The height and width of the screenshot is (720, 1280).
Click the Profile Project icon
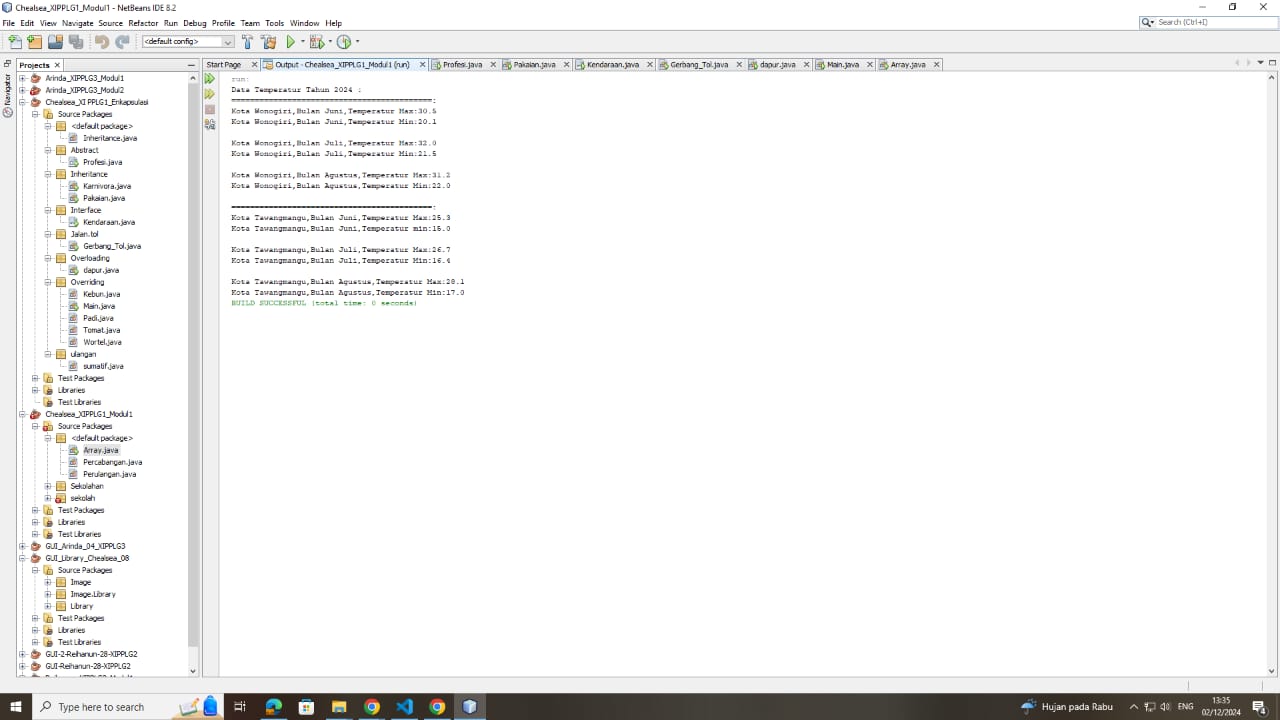[344, 41]
